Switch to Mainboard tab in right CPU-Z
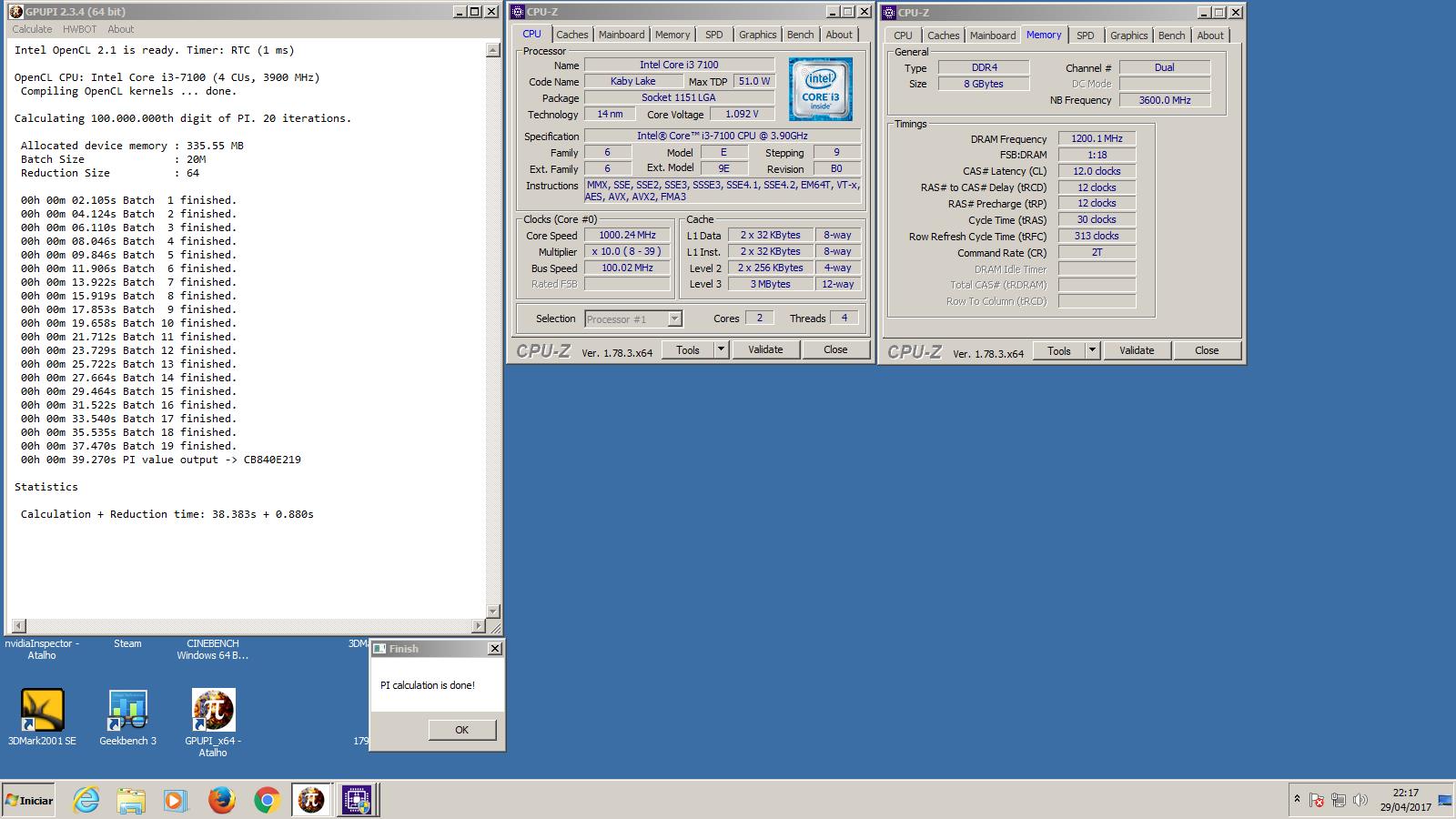1456x819 pixels. coord(993,35)
